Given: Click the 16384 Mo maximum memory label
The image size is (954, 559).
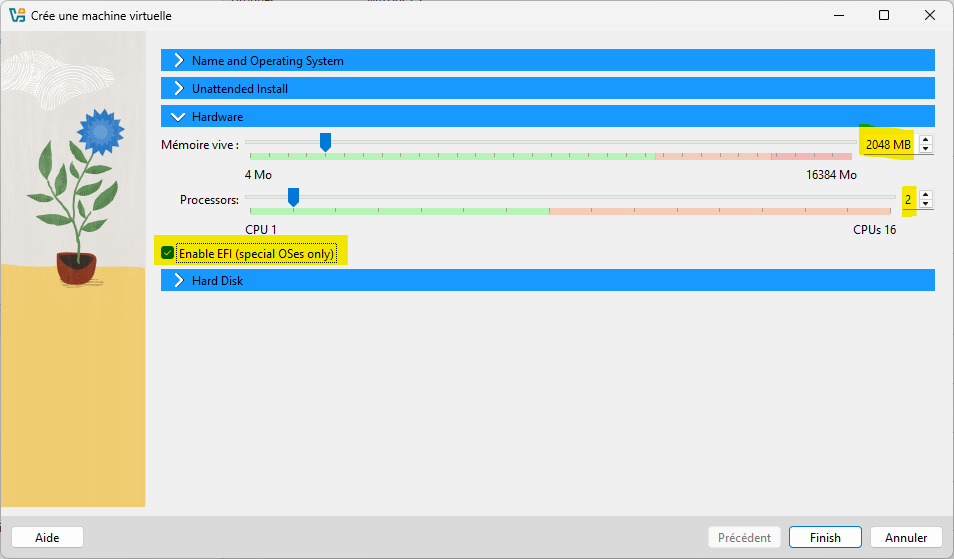Looking at the screenshot, I should (x=831, y=175).
